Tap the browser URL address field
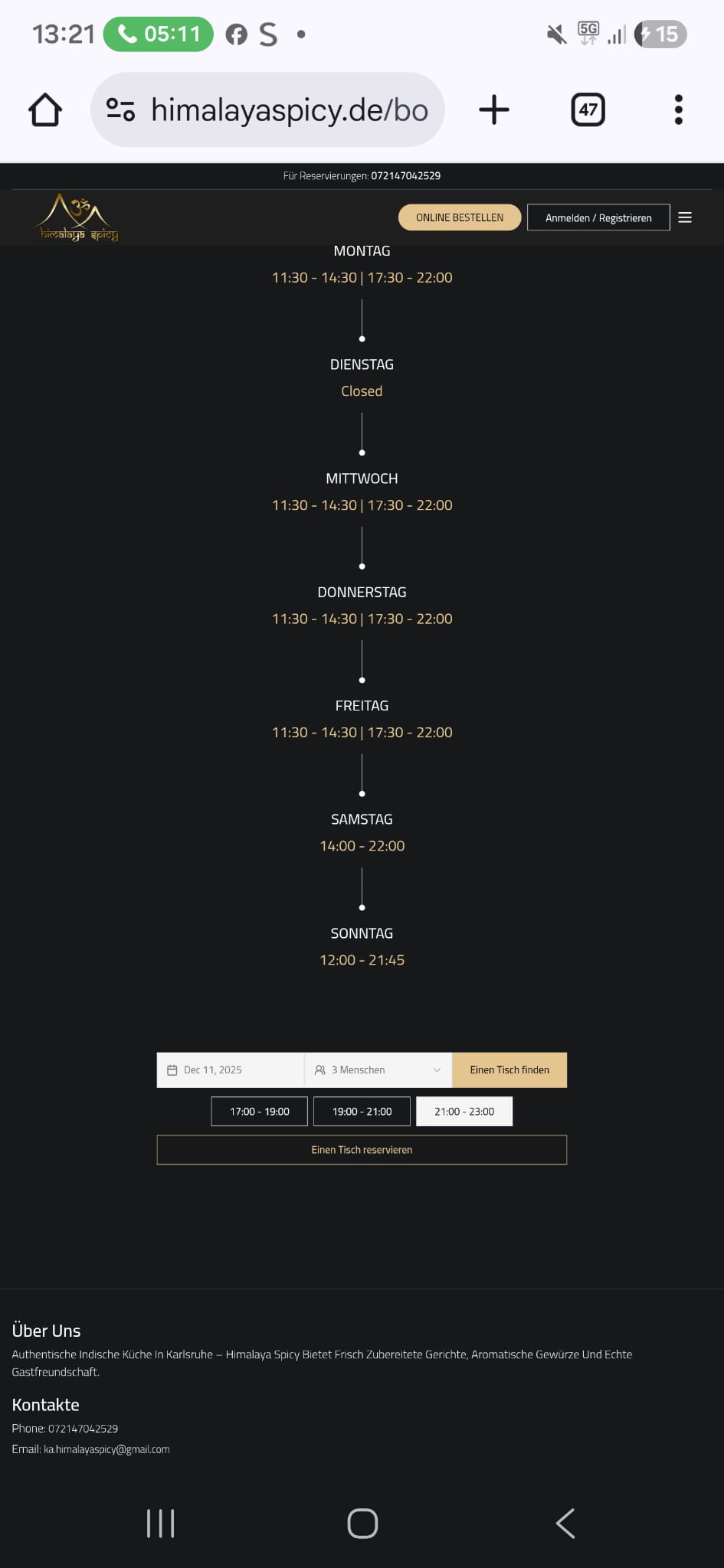 (290, 110)
